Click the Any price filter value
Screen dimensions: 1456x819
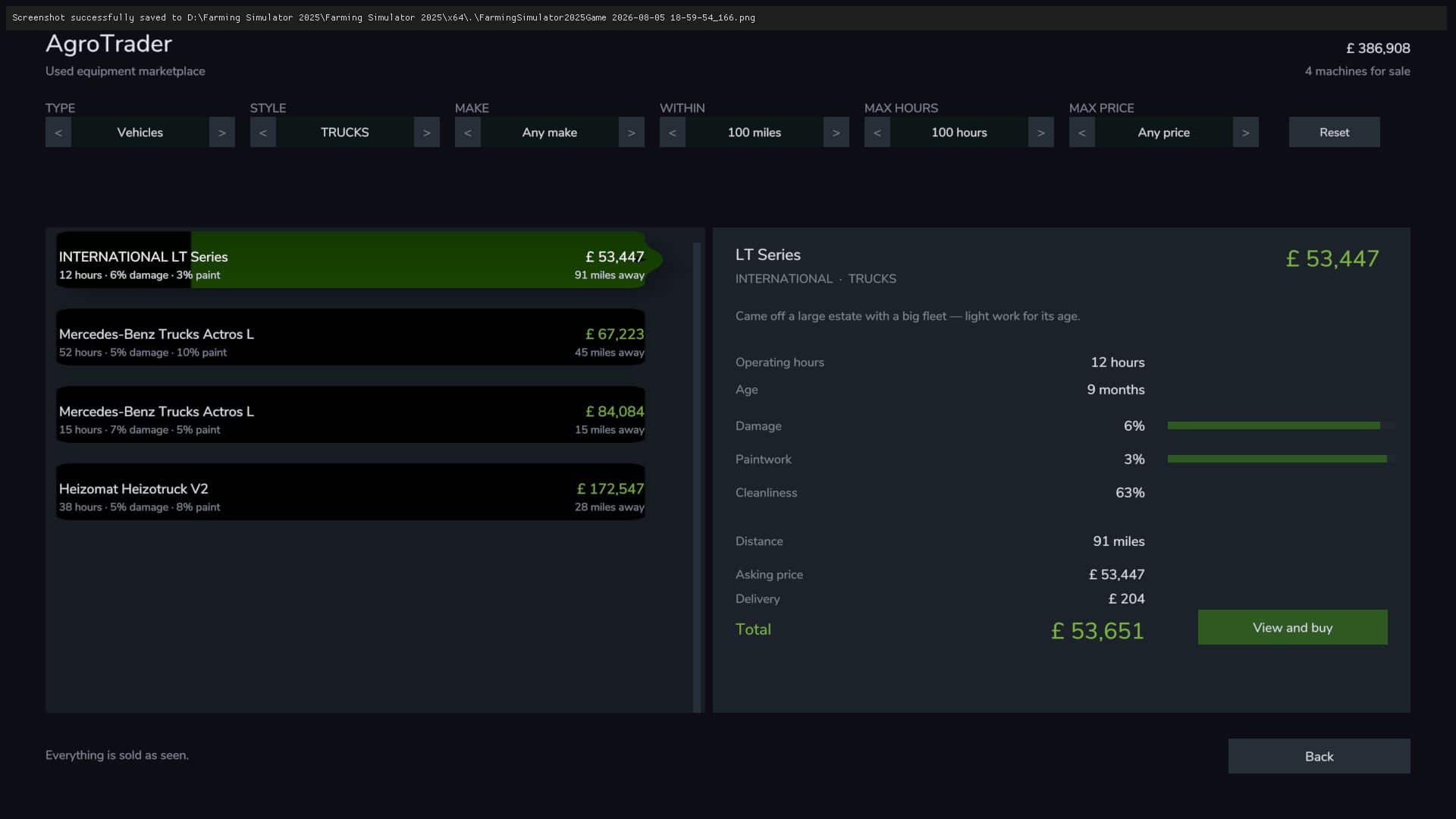click(x=1164, y=132)
